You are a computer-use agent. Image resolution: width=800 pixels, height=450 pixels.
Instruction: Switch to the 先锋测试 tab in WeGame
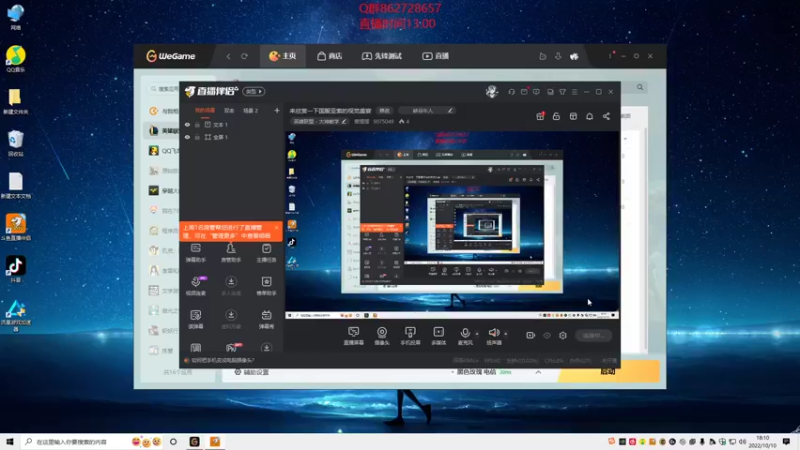click(x=382, y=56)
